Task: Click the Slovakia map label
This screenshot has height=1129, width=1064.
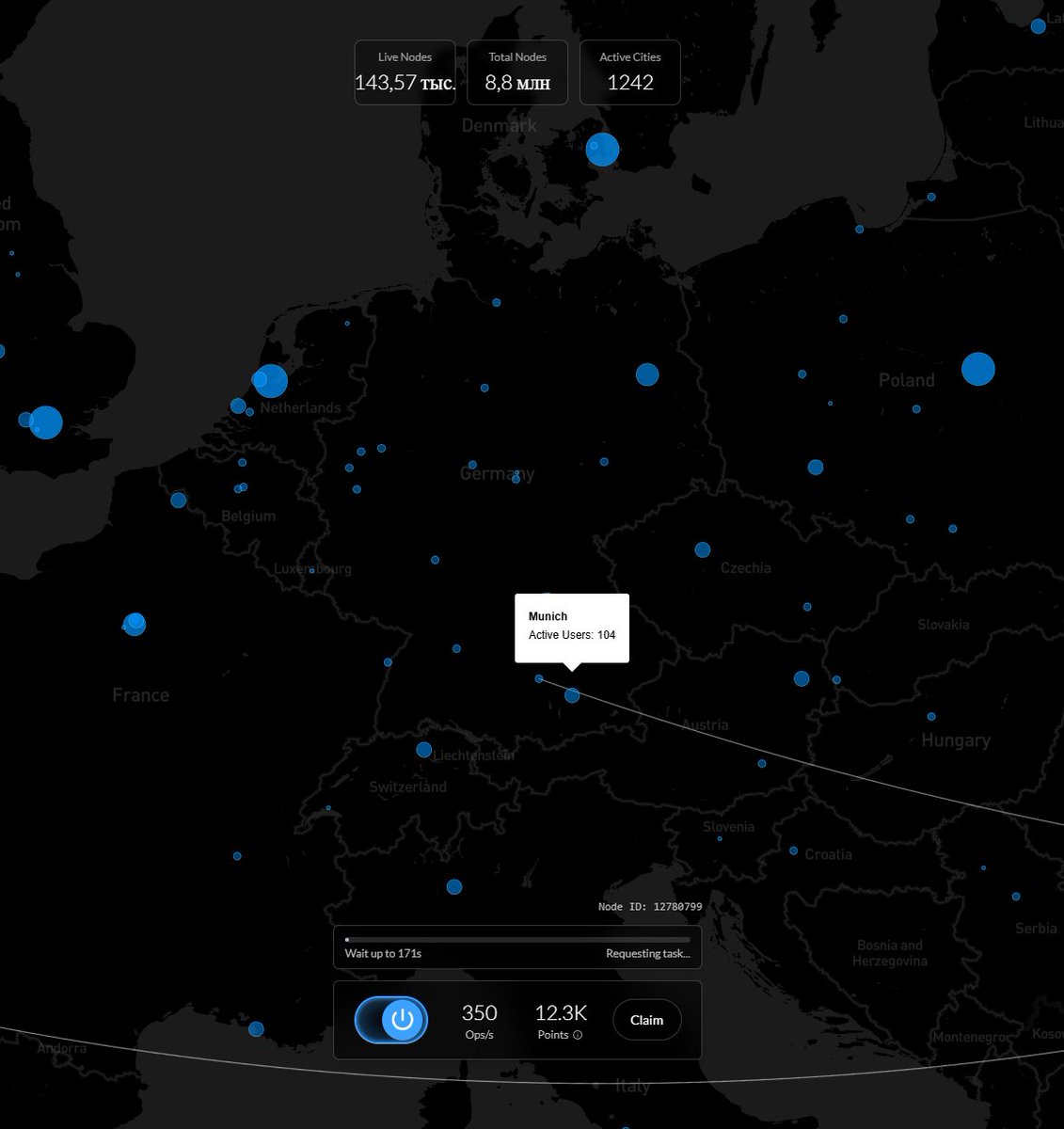Action: [x=943, y=624]
